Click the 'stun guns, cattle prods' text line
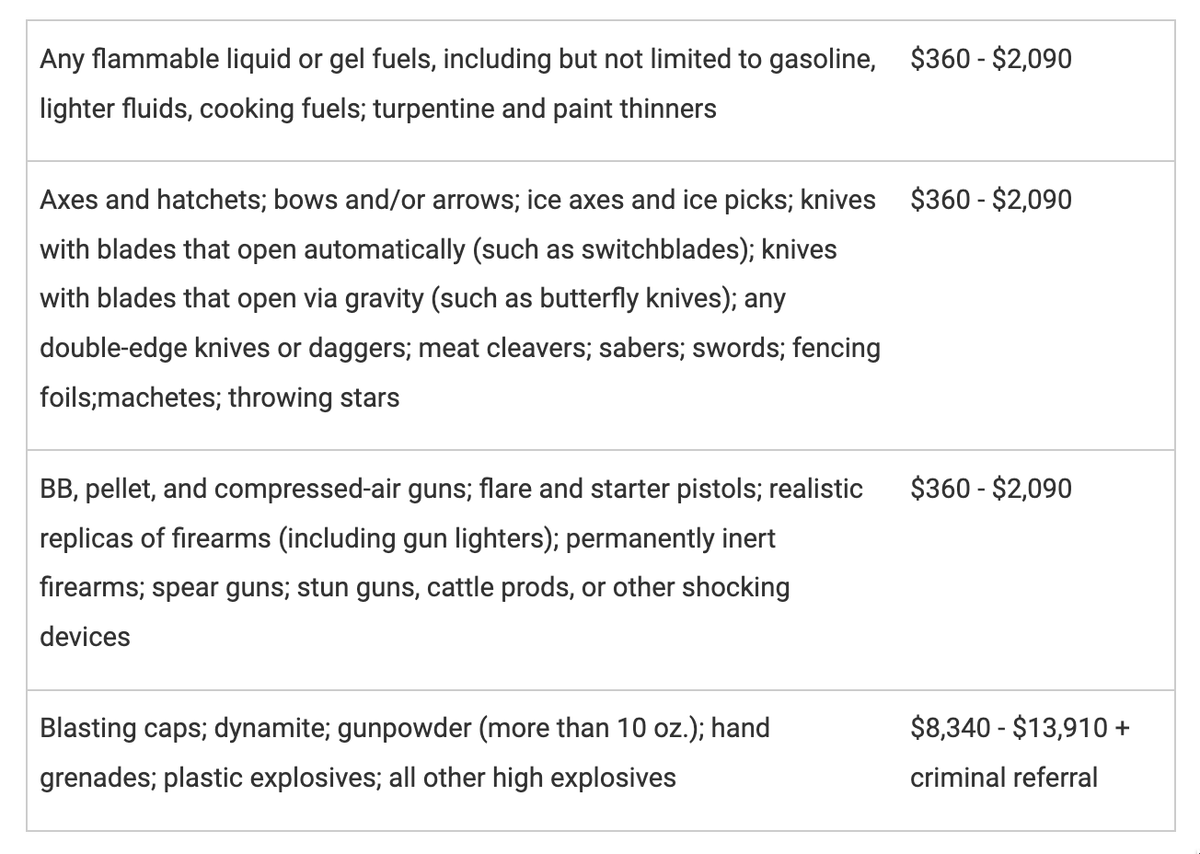This screenshot has height=854, width=1200. 414,587
